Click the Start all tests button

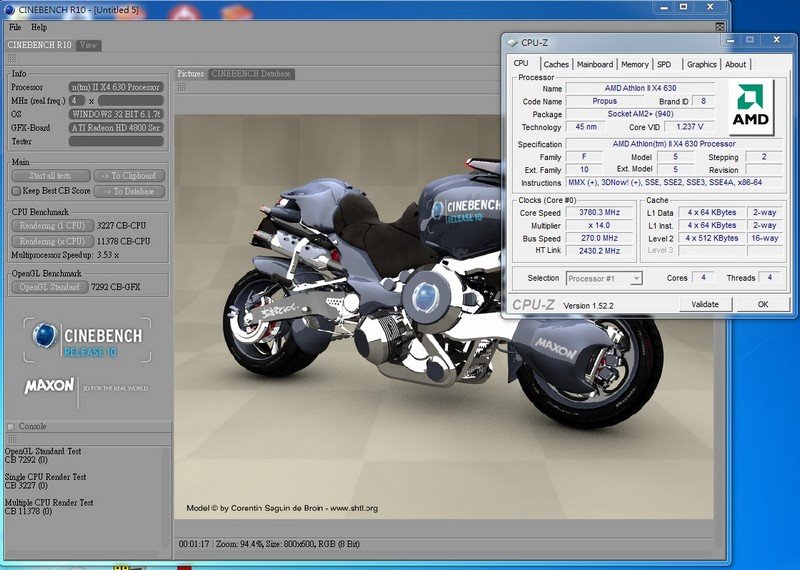click(51, 176)
